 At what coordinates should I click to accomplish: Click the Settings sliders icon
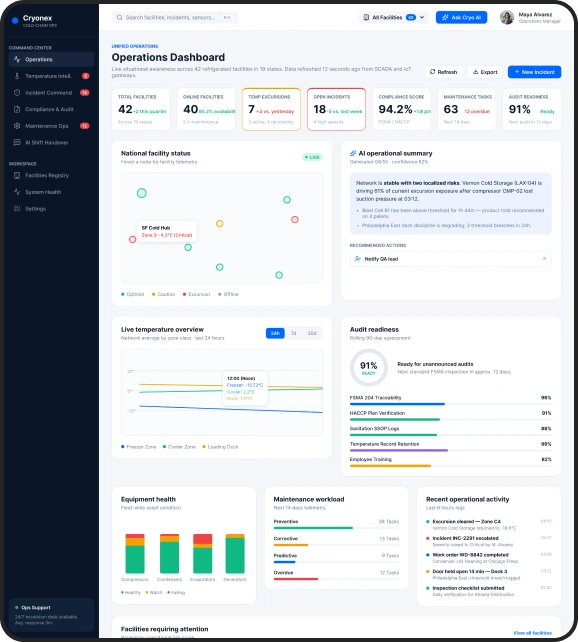17,209
